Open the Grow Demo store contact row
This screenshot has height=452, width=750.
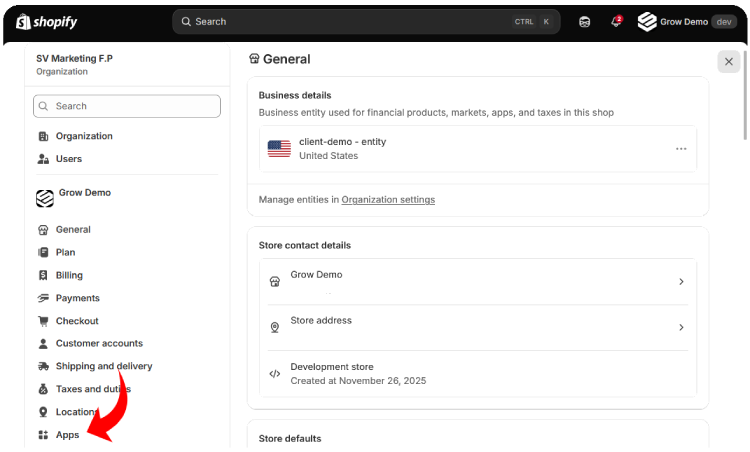click(x=478, y=282)
